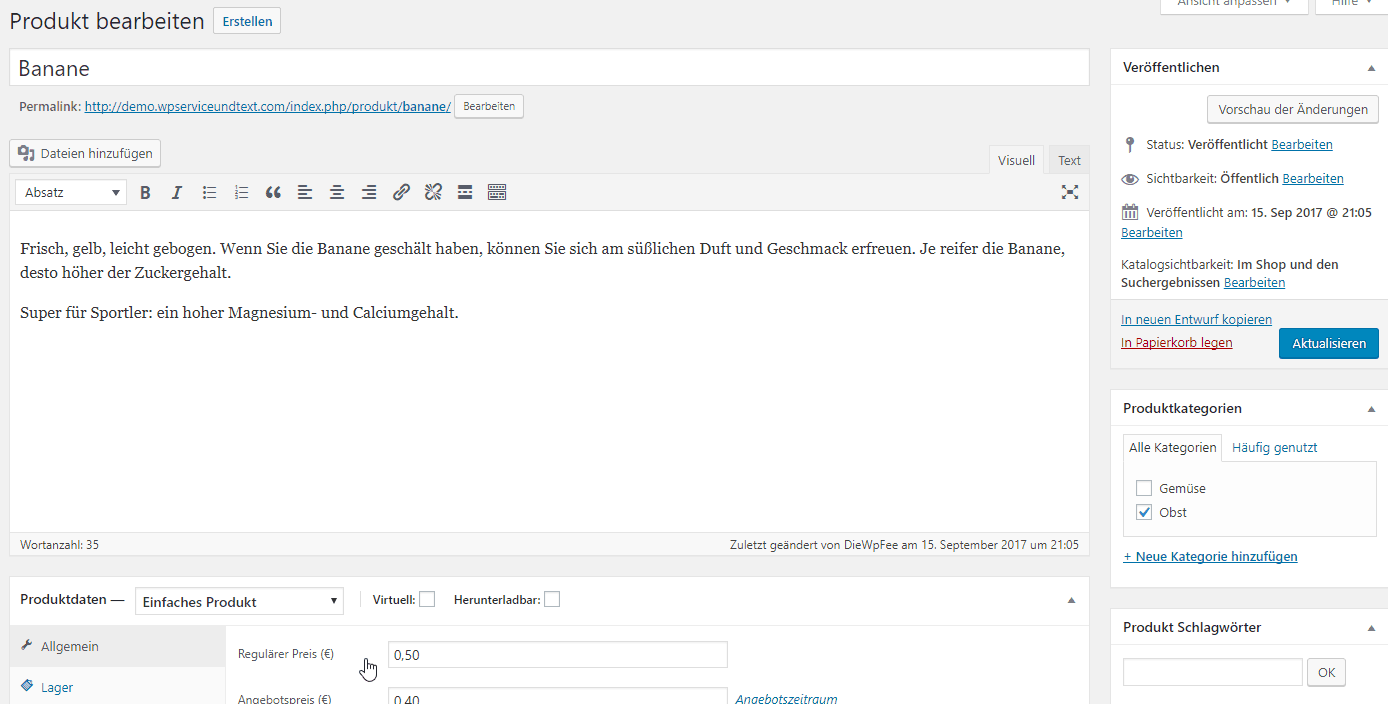Edit the Regulärer Preis input field

click(x=557, y=654)
